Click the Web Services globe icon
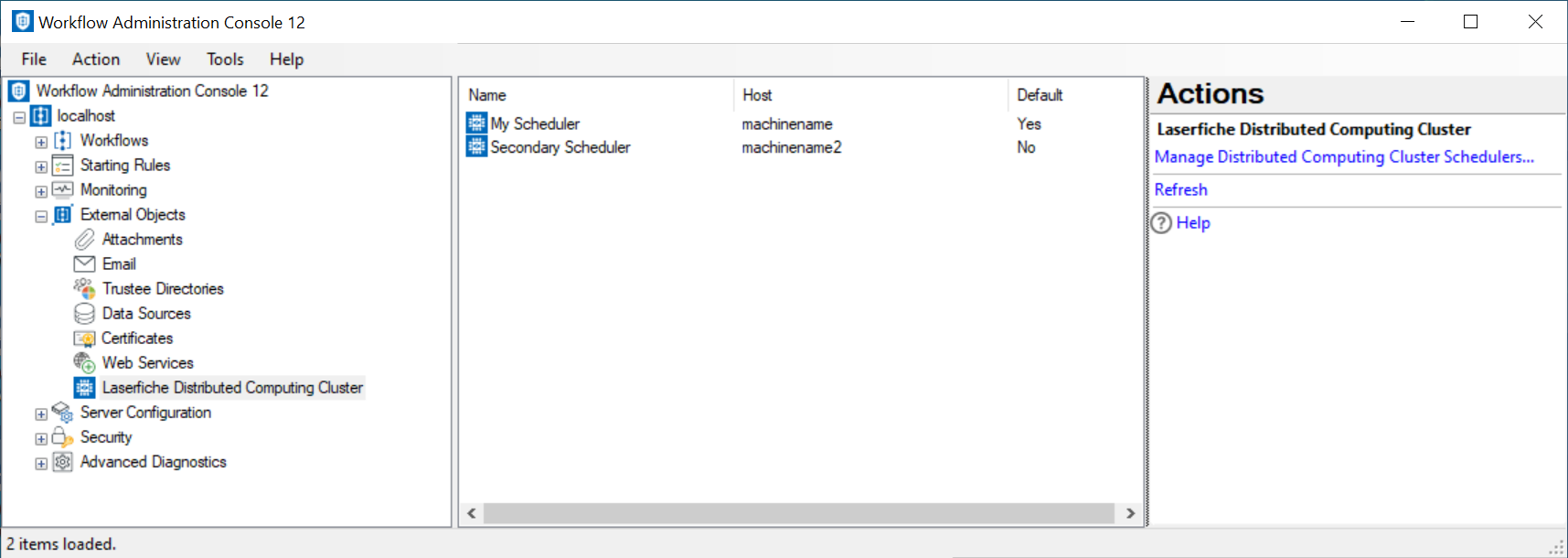 point(84,363)
